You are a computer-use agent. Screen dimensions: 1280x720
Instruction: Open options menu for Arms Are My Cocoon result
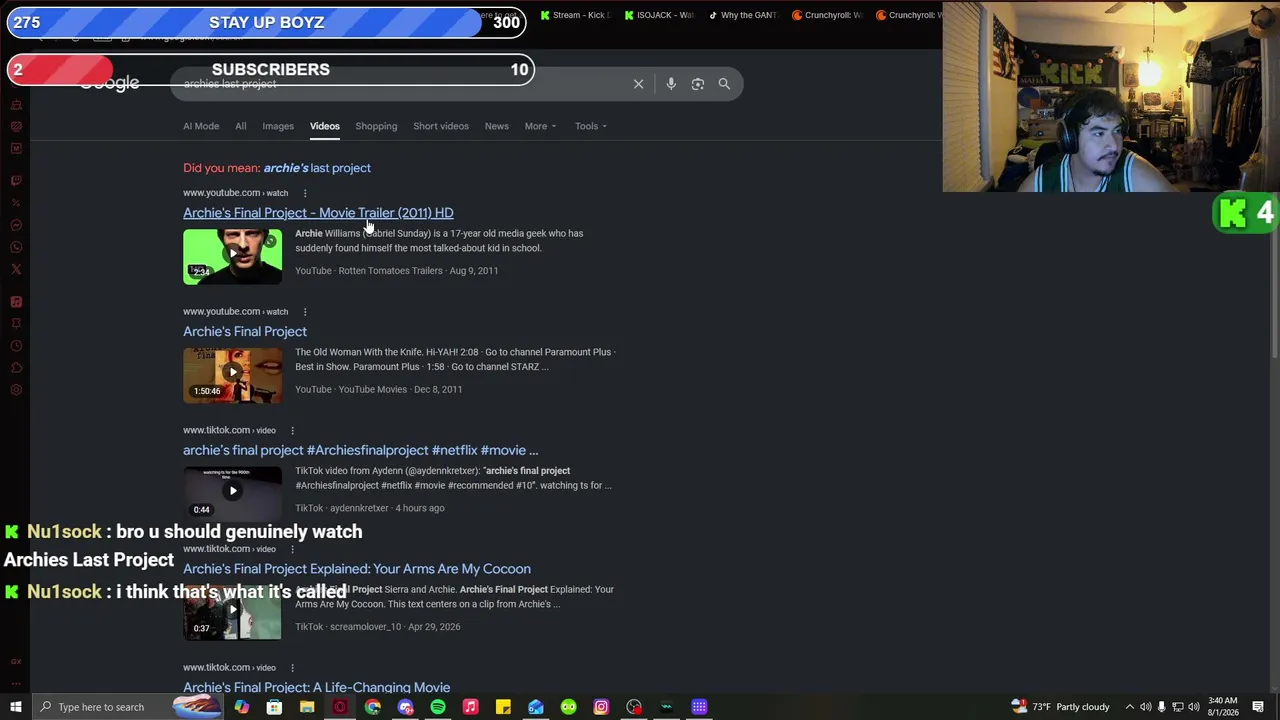pos(292,549)
